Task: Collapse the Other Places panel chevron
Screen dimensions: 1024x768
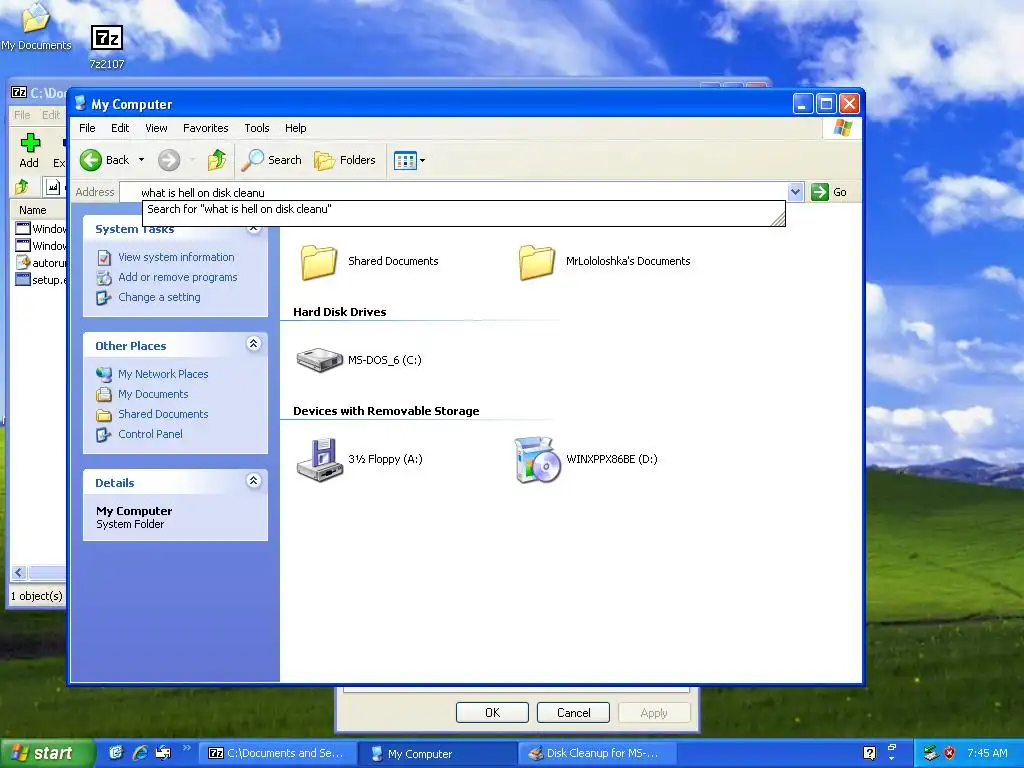Action: coord(253,344)
